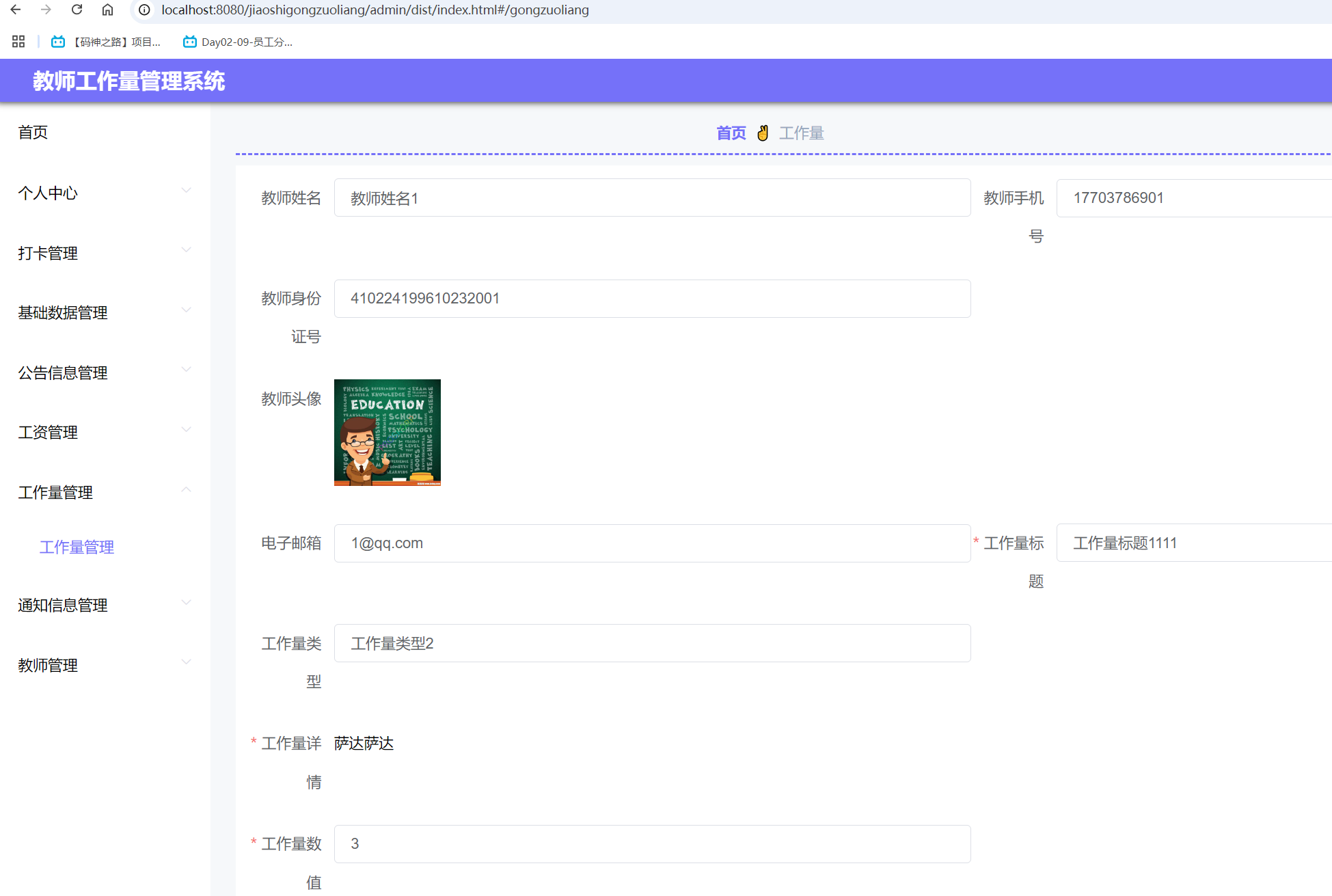Screen dimensions: 1332x896
Task: Open the apps grid icon in bookmarks bar
Action: coord(18,41)
